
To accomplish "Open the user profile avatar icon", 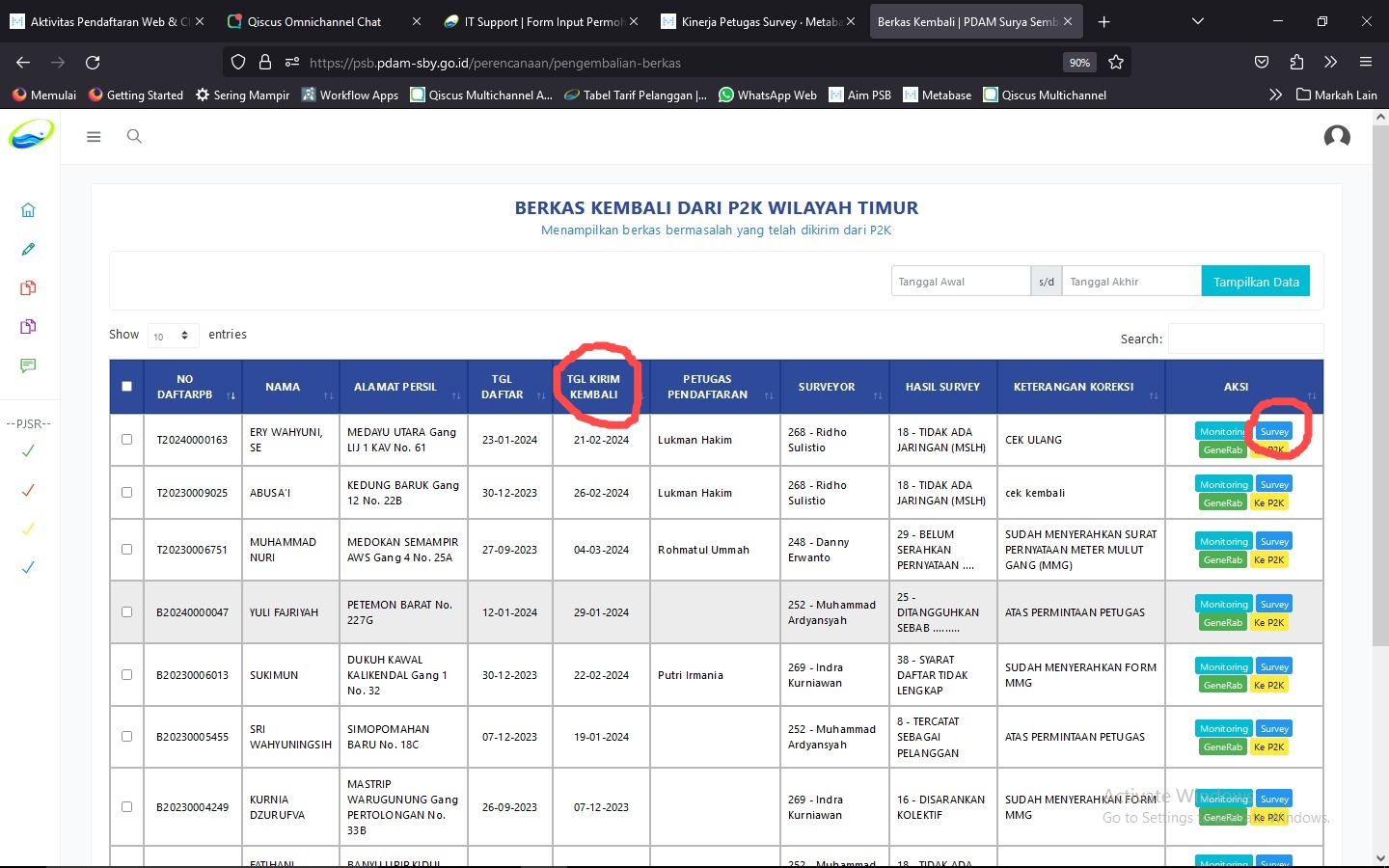I will pos(1337,137).
